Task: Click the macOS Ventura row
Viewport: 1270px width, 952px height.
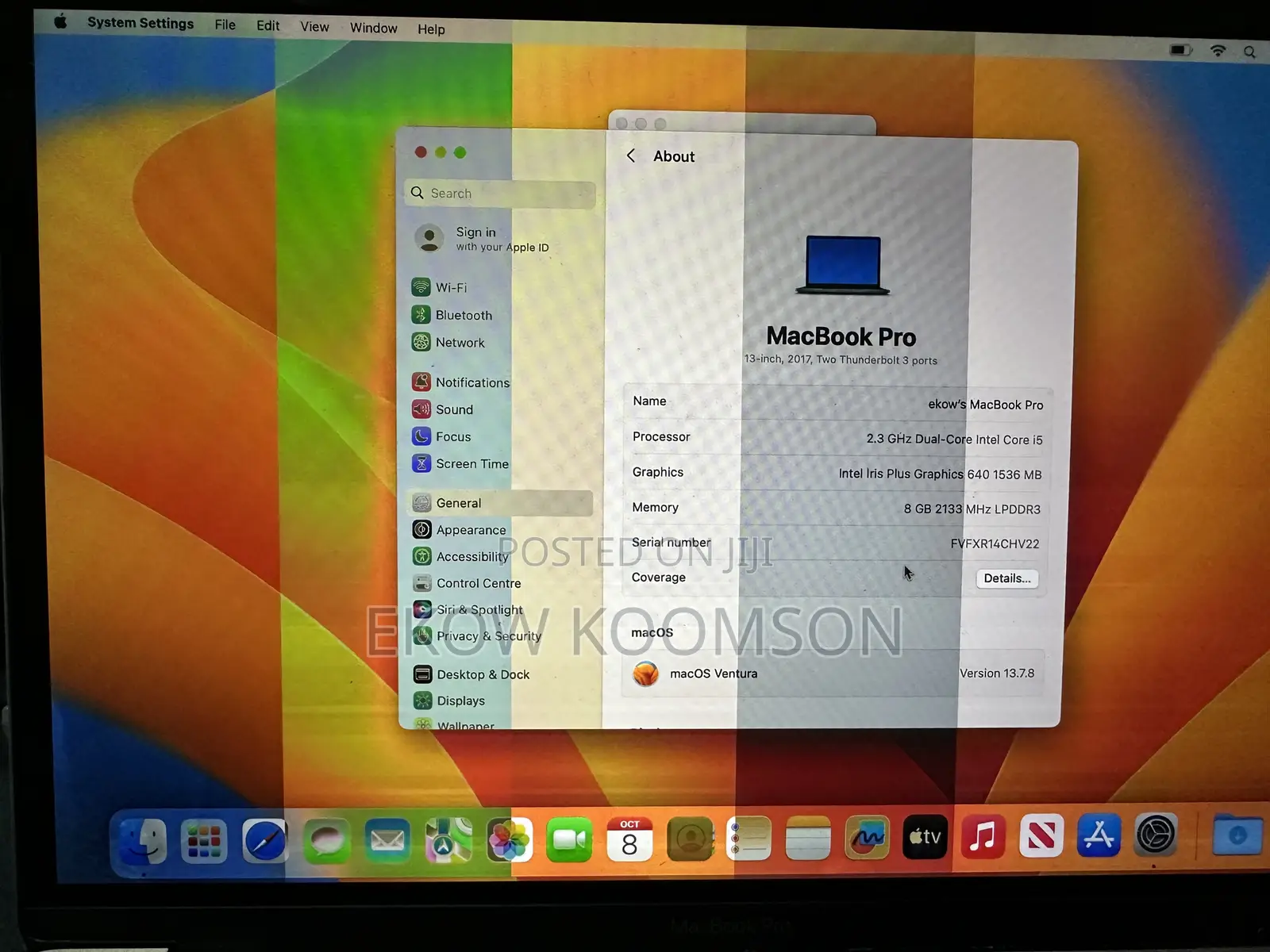Action: (x=833, y=673)
